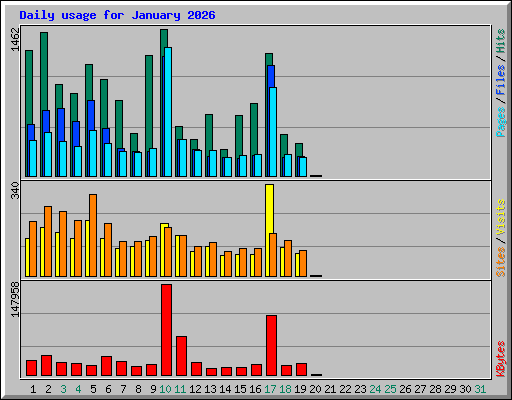This screenshot has width=512, height=400.
Task: Click the cyan Pages bar for day 17
Action: point(273,132)
